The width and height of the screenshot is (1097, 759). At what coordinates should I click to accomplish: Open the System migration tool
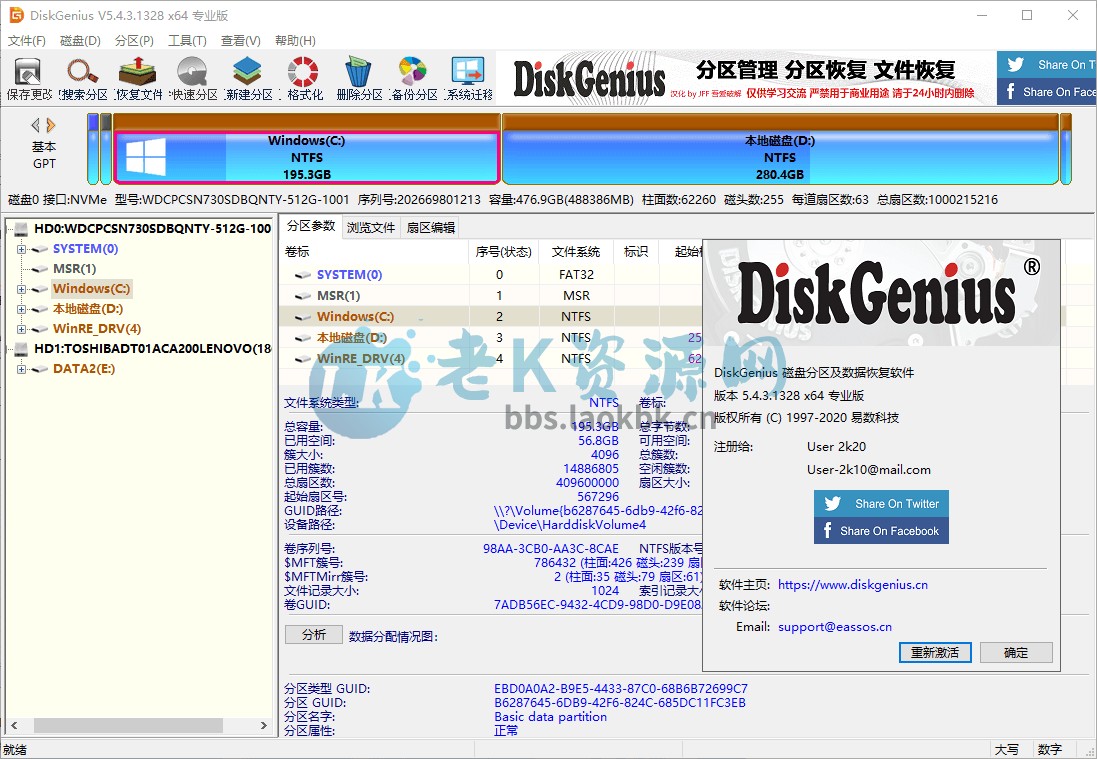(x=468, y=78)
